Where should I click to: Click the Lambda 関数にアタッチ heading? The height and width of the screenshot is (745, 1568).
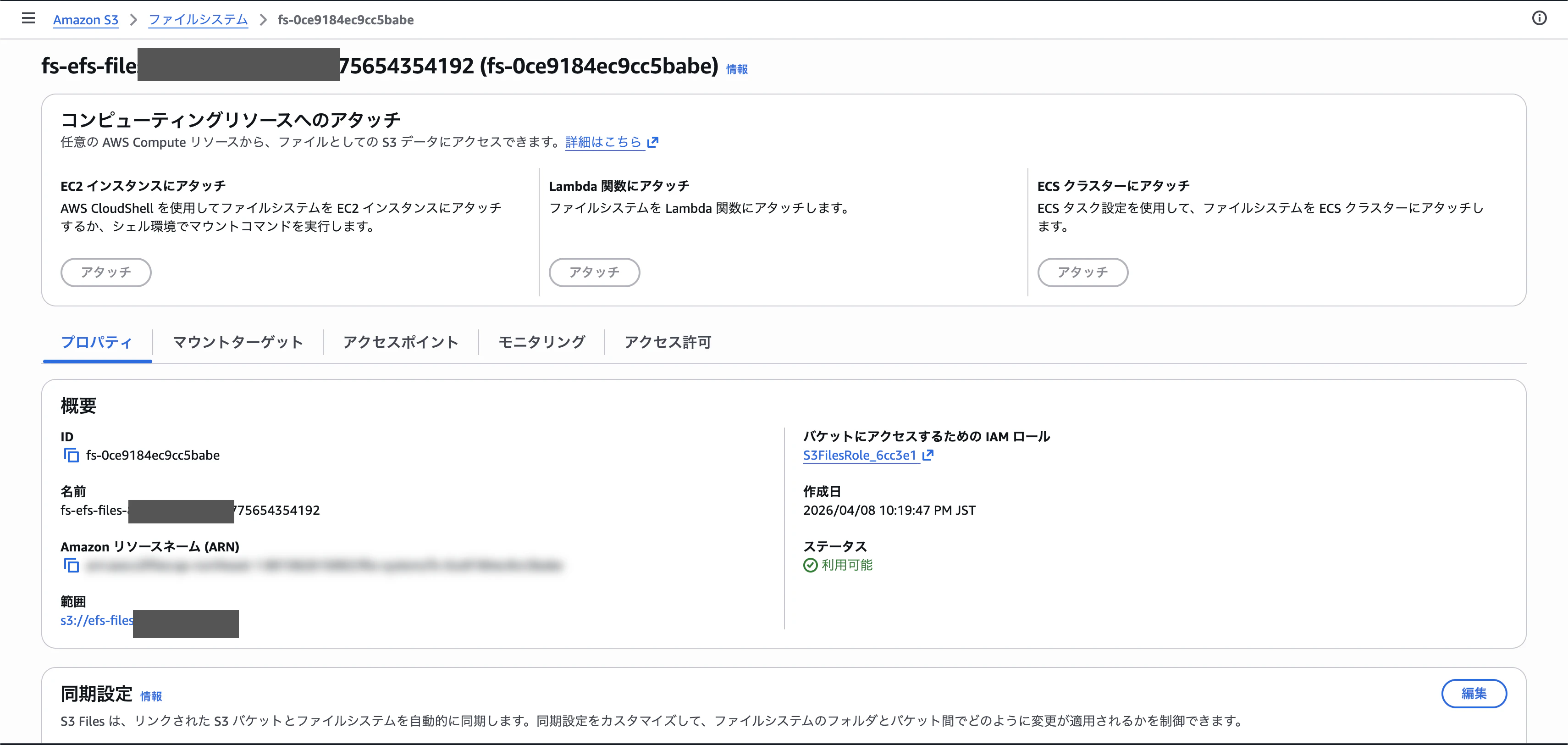pyautogui.click(x=619, y=186)
